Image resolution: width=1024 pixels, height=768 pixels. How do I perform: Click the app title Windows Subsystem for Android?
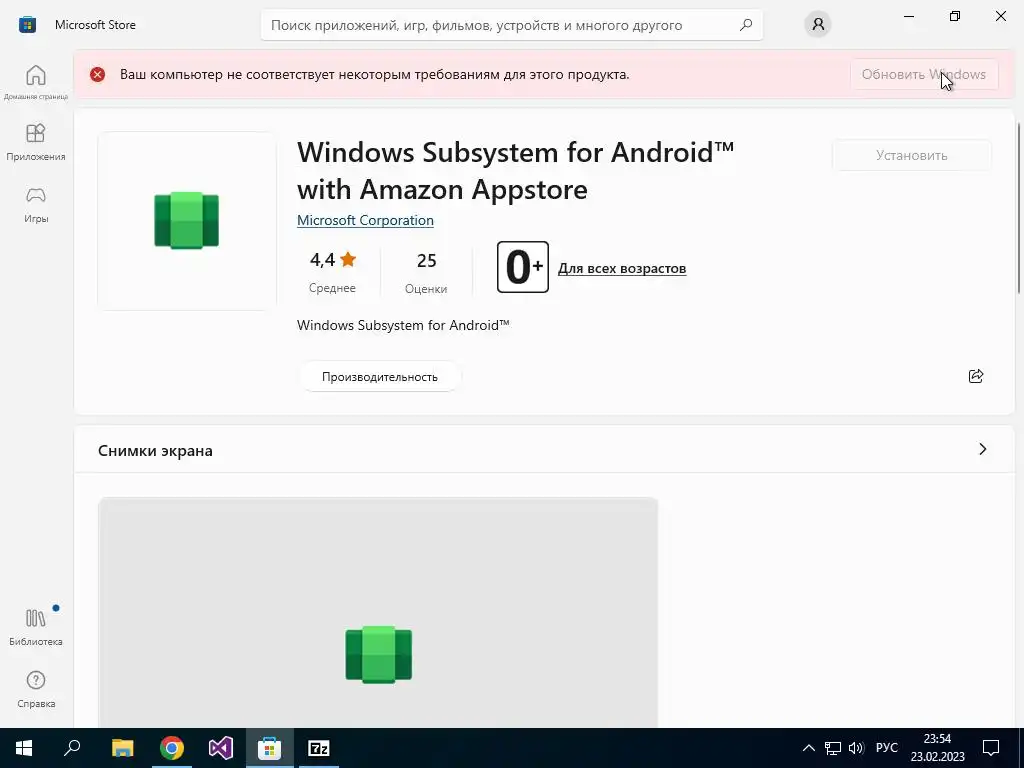(515, 171)
